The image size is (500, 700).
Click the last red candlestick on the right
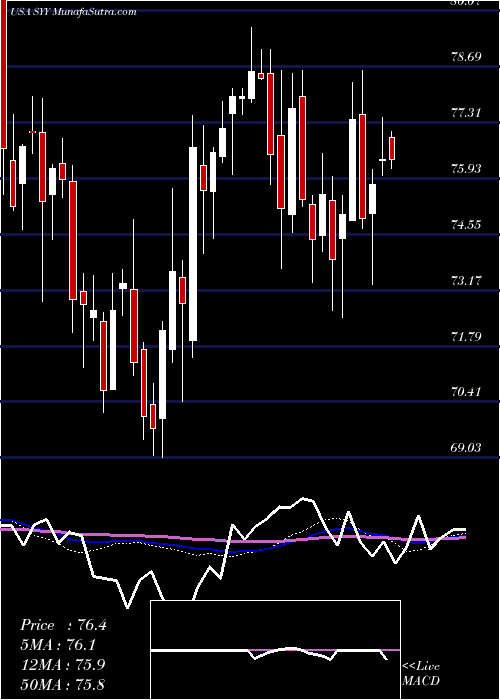point(392,149)
